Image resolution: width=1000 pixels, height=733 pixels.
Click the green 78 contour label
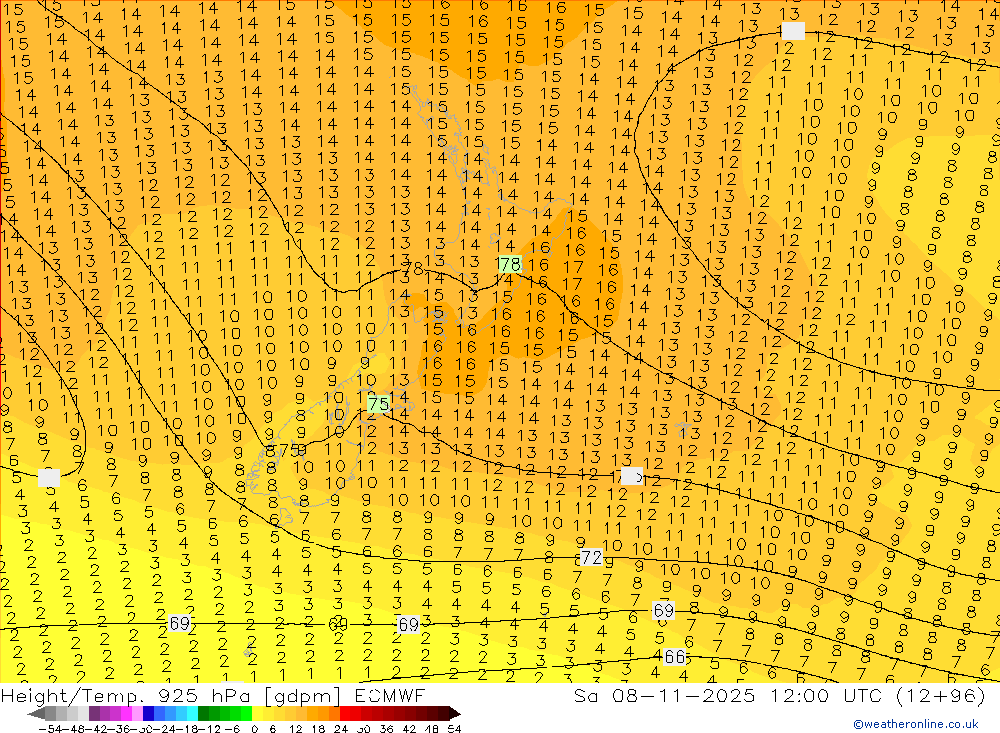point(510,264)
